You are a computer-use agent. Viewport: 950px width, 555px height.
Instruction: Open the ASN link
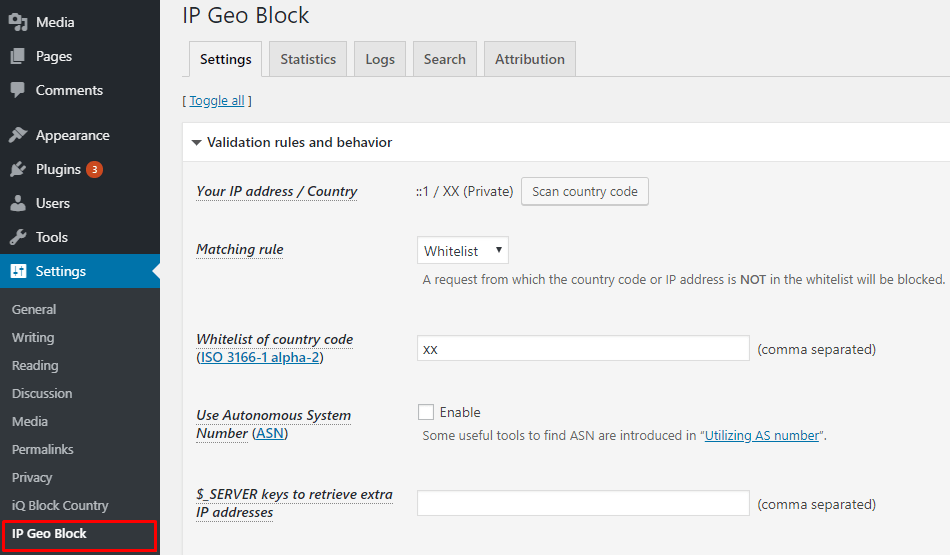(x=270, y=433)
